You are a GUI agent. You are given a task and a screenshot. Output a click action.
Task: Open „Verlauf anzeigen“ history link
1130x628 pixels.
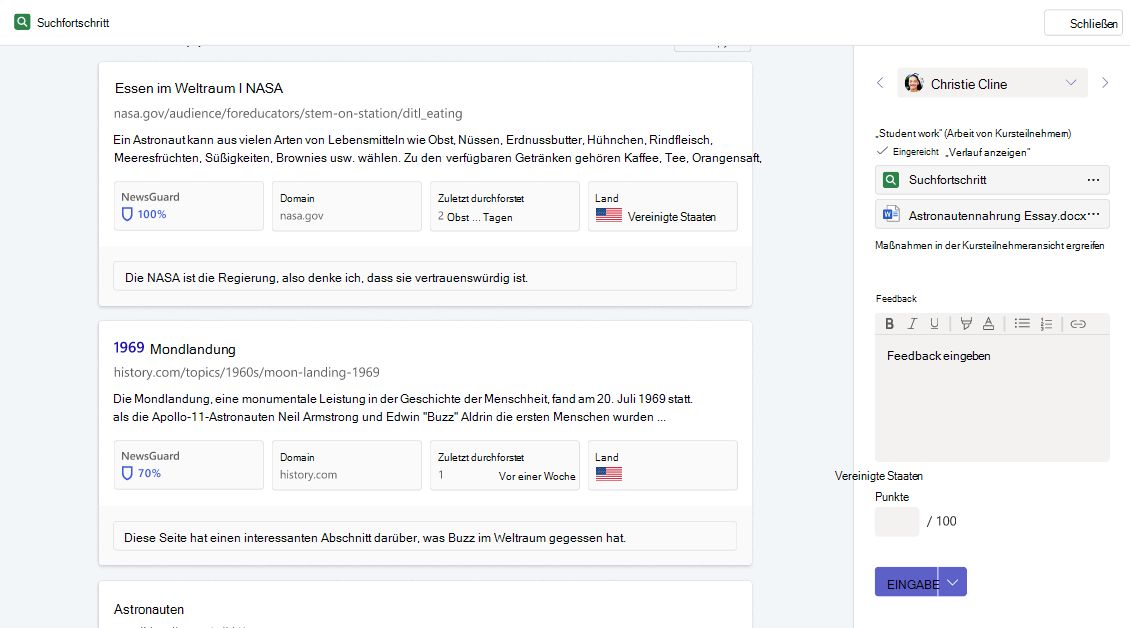[988, 152]
